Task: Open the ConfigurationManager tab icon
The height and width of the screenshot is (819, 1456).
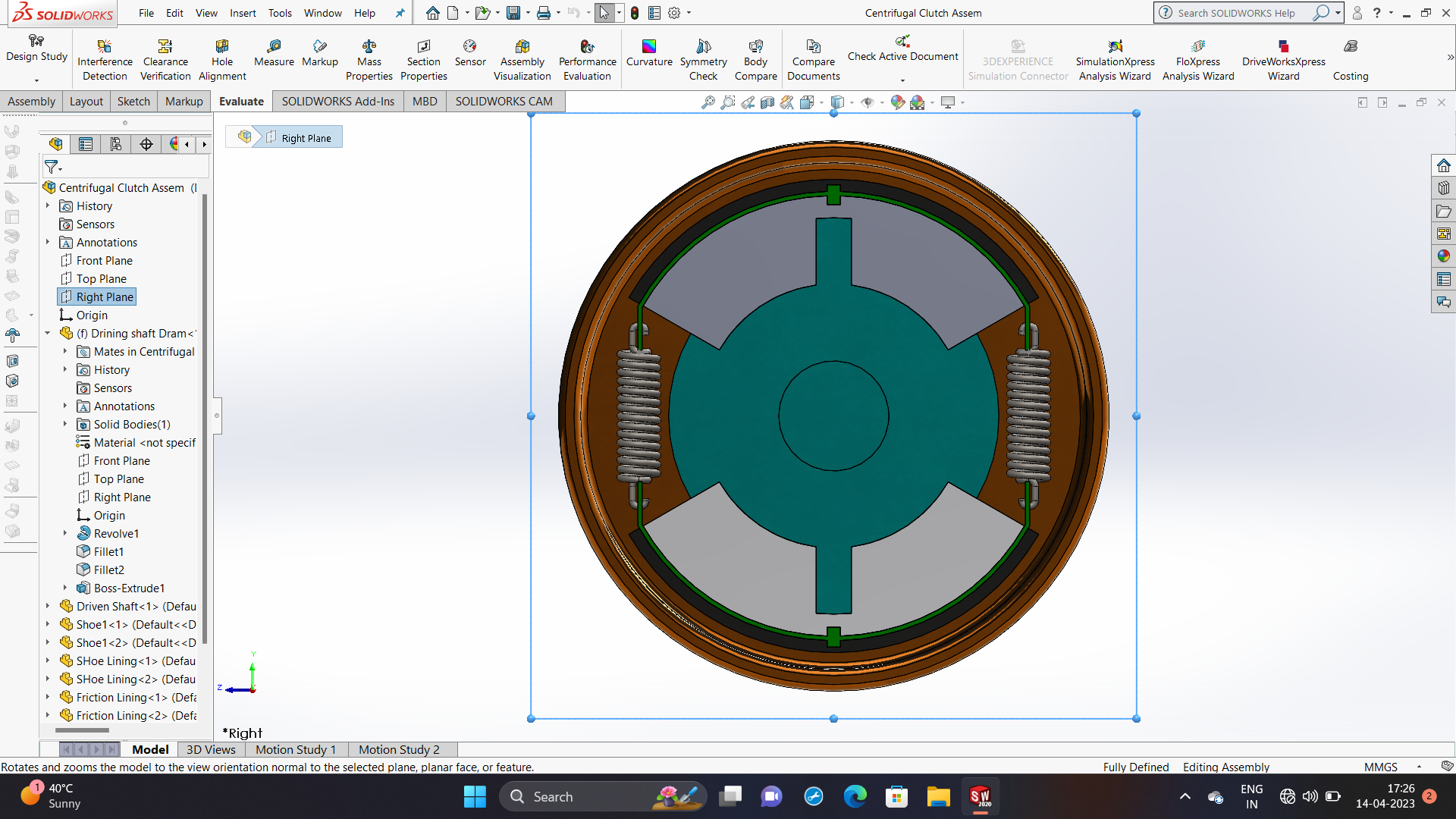Action: 115,144
